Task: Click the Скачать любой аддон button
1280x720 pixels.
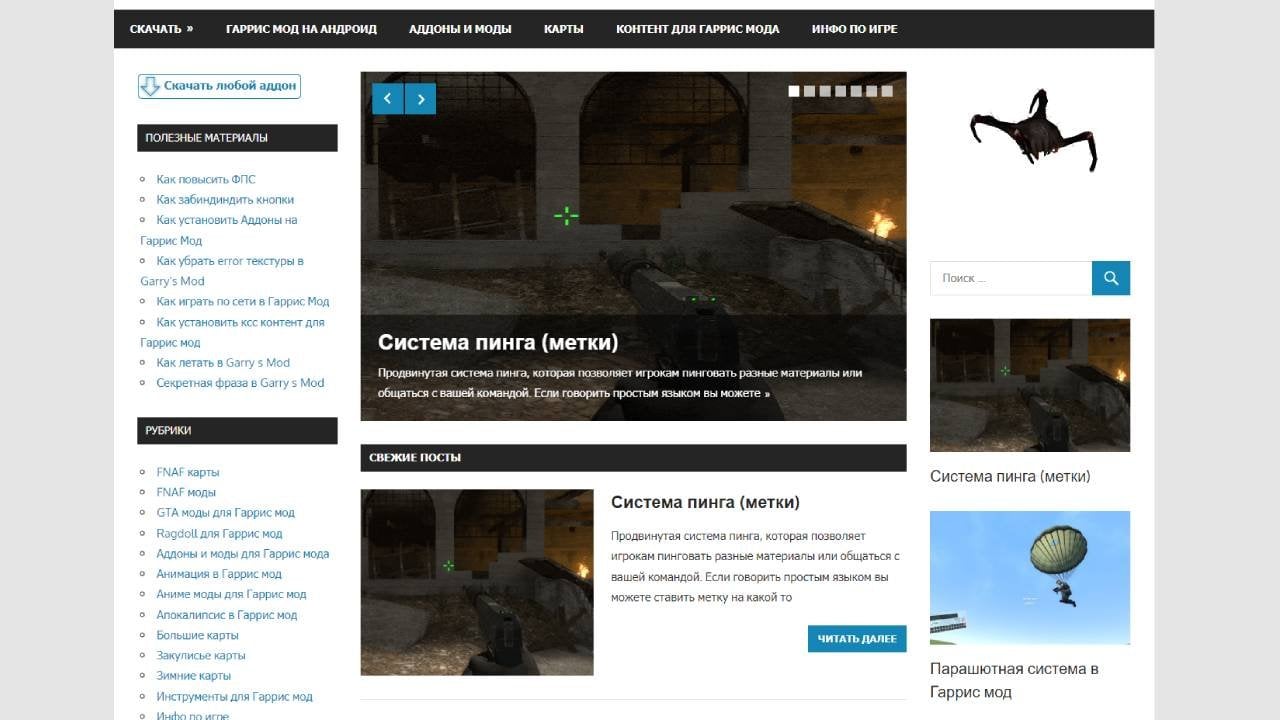Action: point(219,86)
